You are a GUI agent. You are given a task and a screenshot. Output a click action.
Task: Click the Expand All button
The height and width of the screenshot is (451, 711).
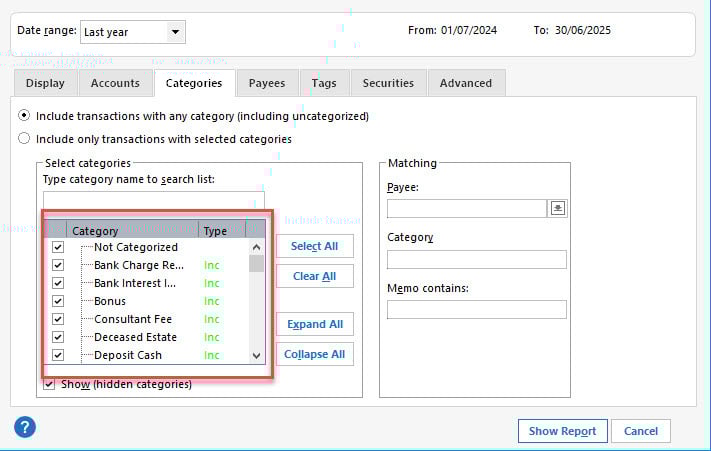pos(315,324)
